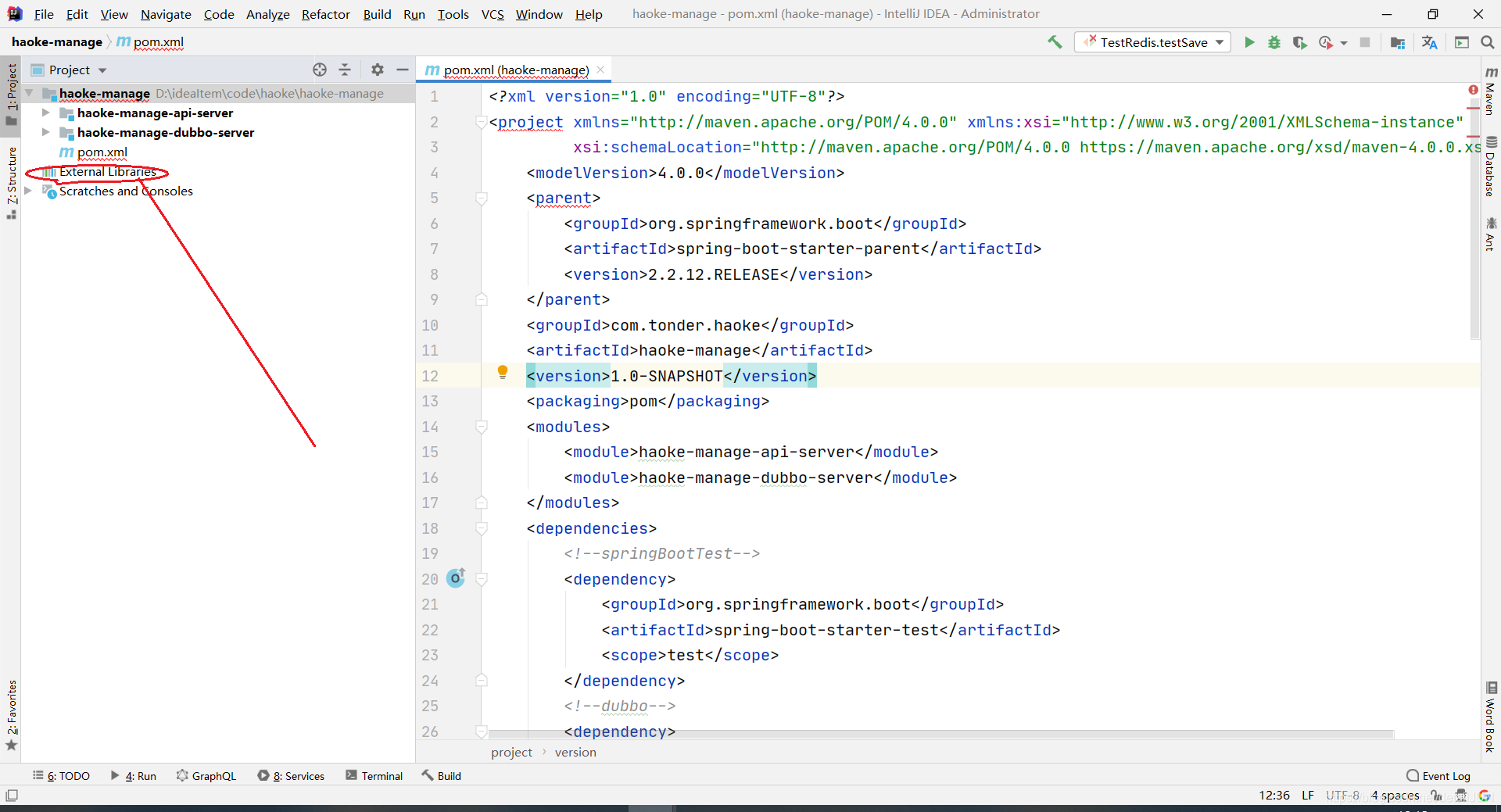Open the profiler dropdown arrow
The width and height of the screenshot is (1501, 812).
pyautogui.click(x=1344, y=43)
